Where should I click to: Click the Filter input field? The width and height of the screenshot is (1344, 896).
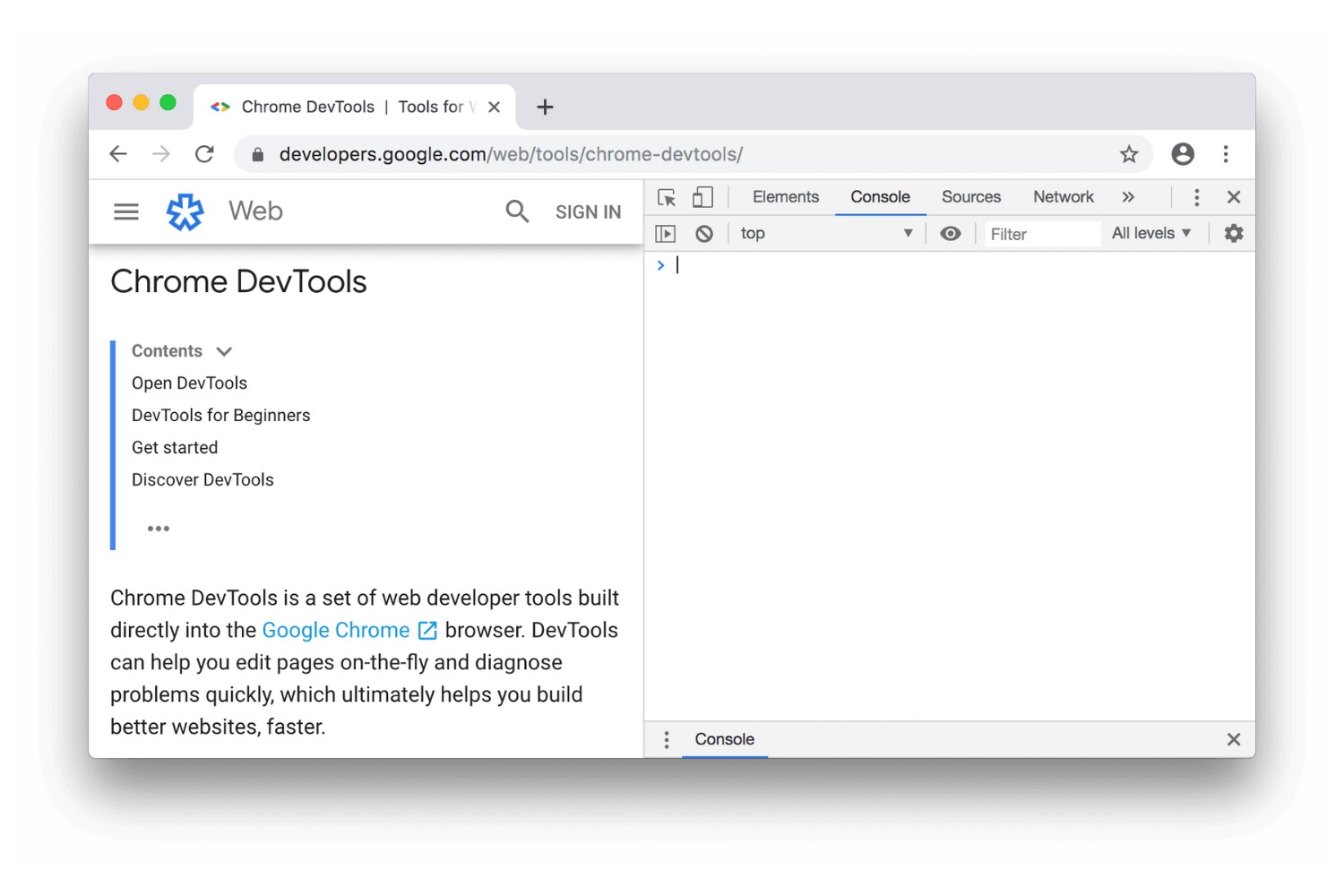click(x=1041, y=234)
